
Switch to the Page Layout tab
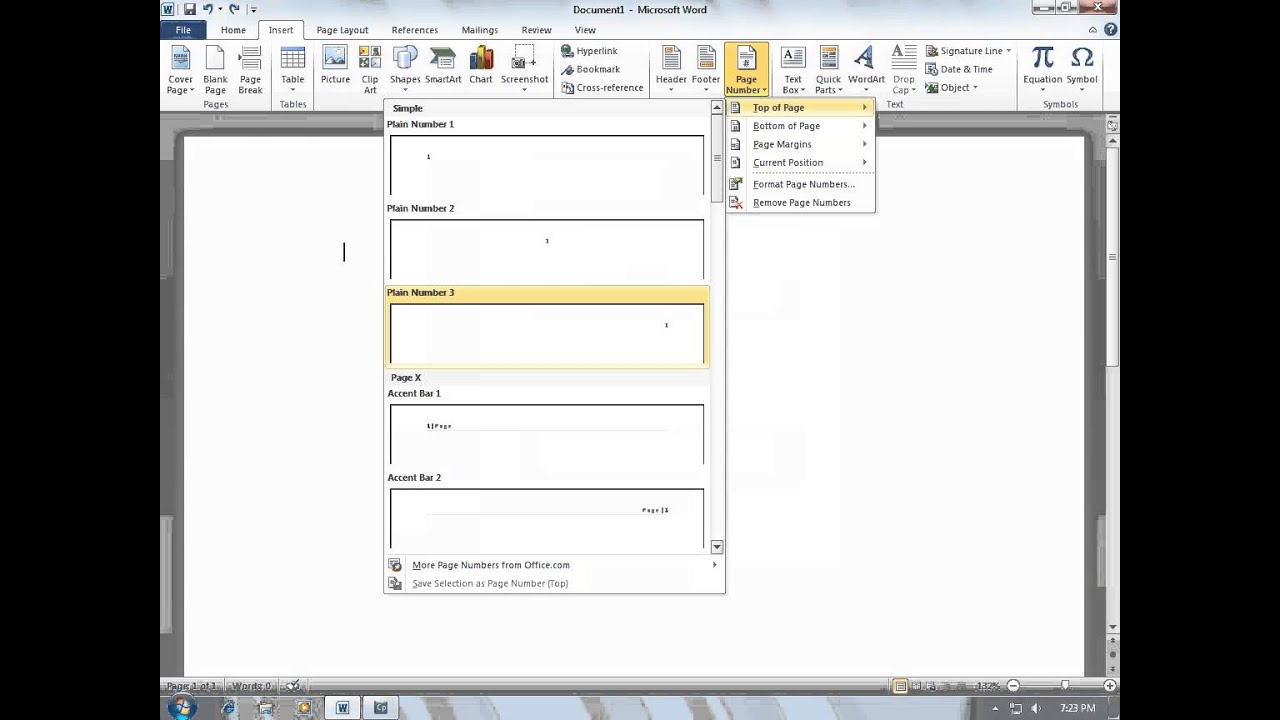pos(342,30)
